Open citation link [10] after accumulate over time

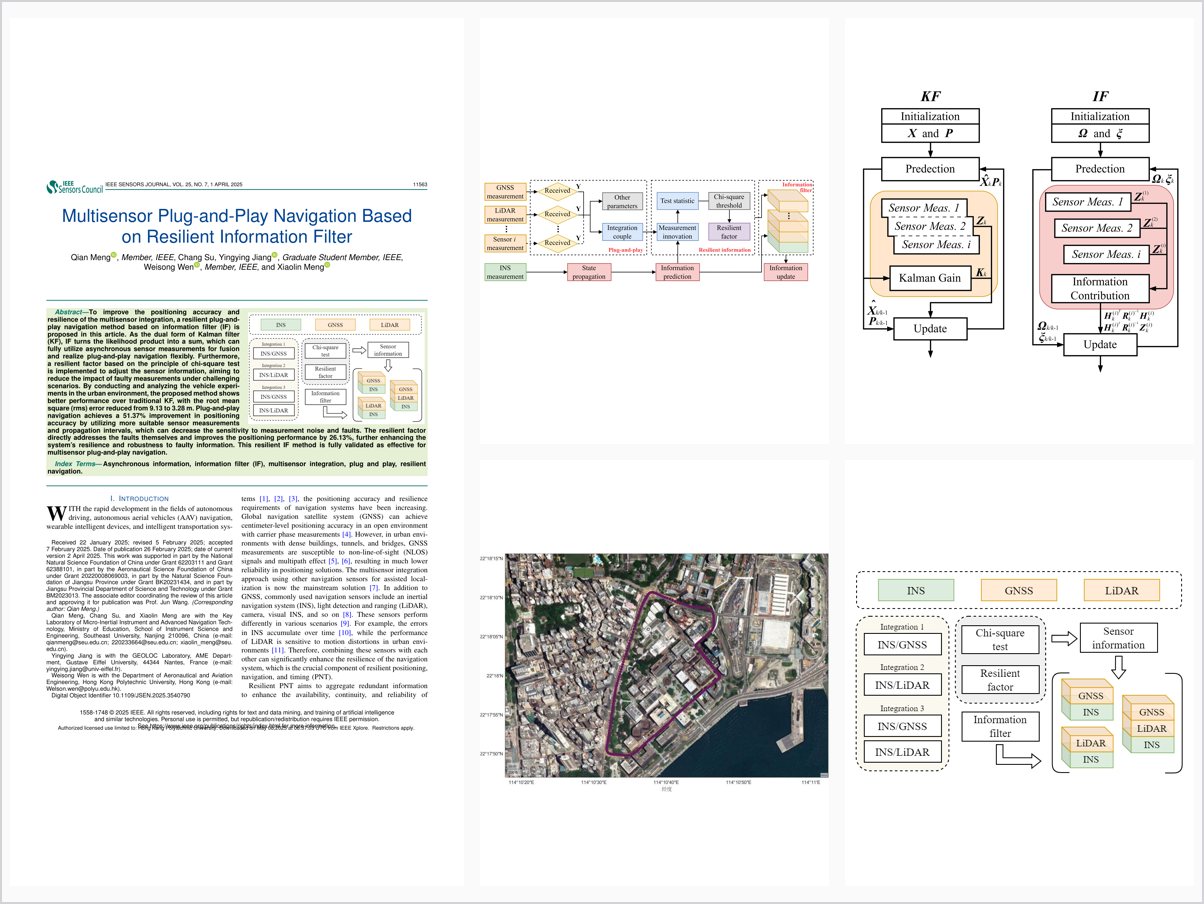pyautogui.click(x=343, y=633)
